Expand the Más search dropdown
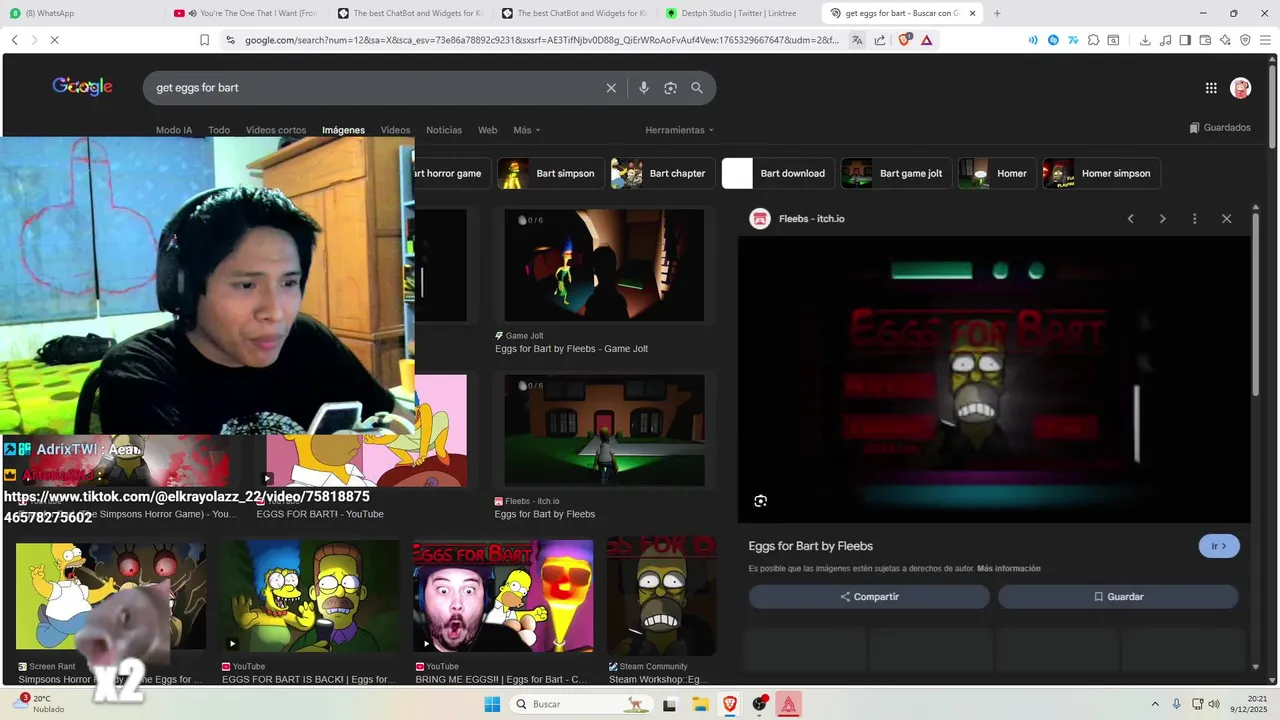This screenshot has width=1280, height=720. tap(527, 130)
